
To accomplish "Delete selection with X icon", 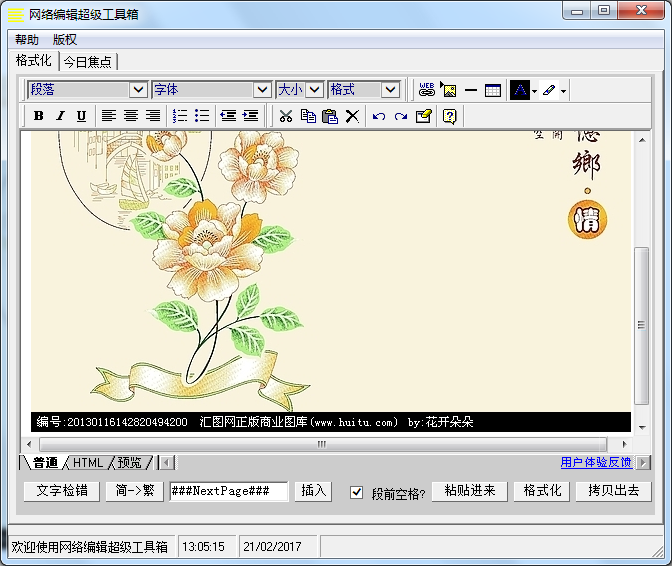I will [352, 116].
